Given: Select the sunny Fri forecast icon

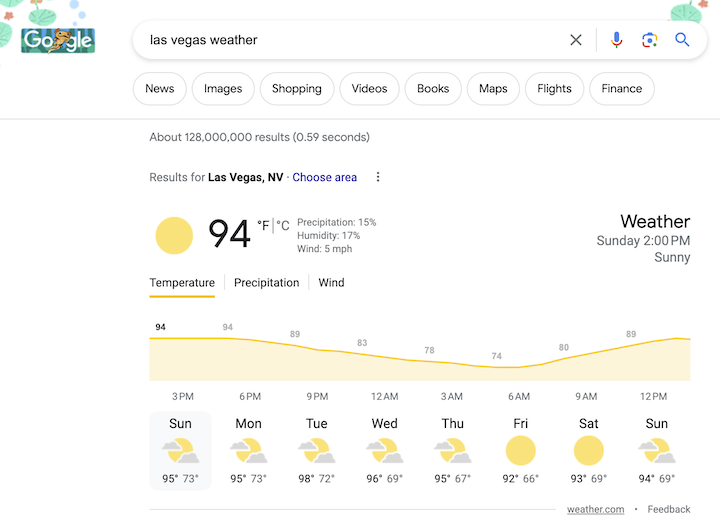Looking at the screenshot, I should click(x=520, y=451).
